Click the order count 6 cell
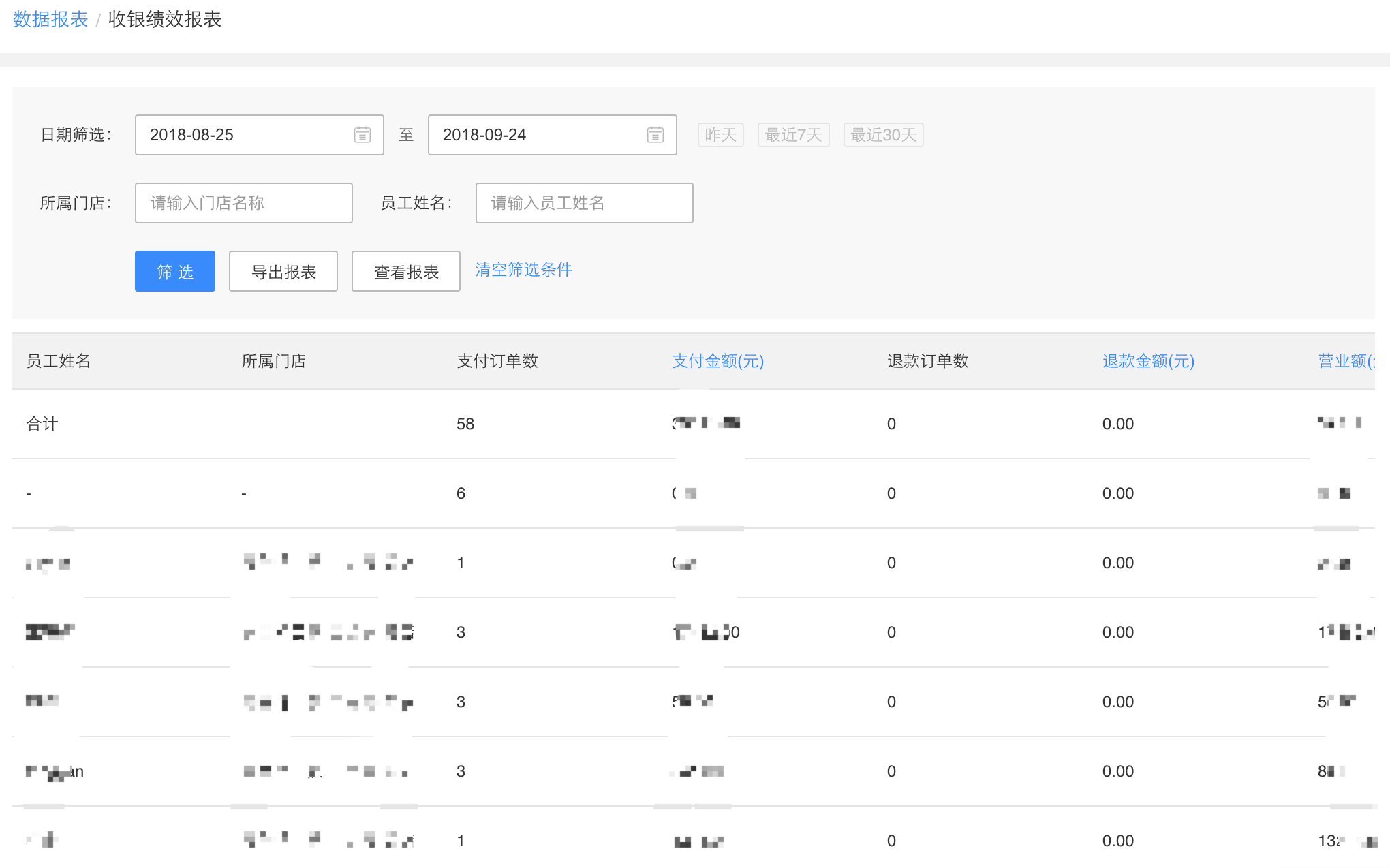The width and height of the screenshot is (1390, 868). [x=461, y=493]
